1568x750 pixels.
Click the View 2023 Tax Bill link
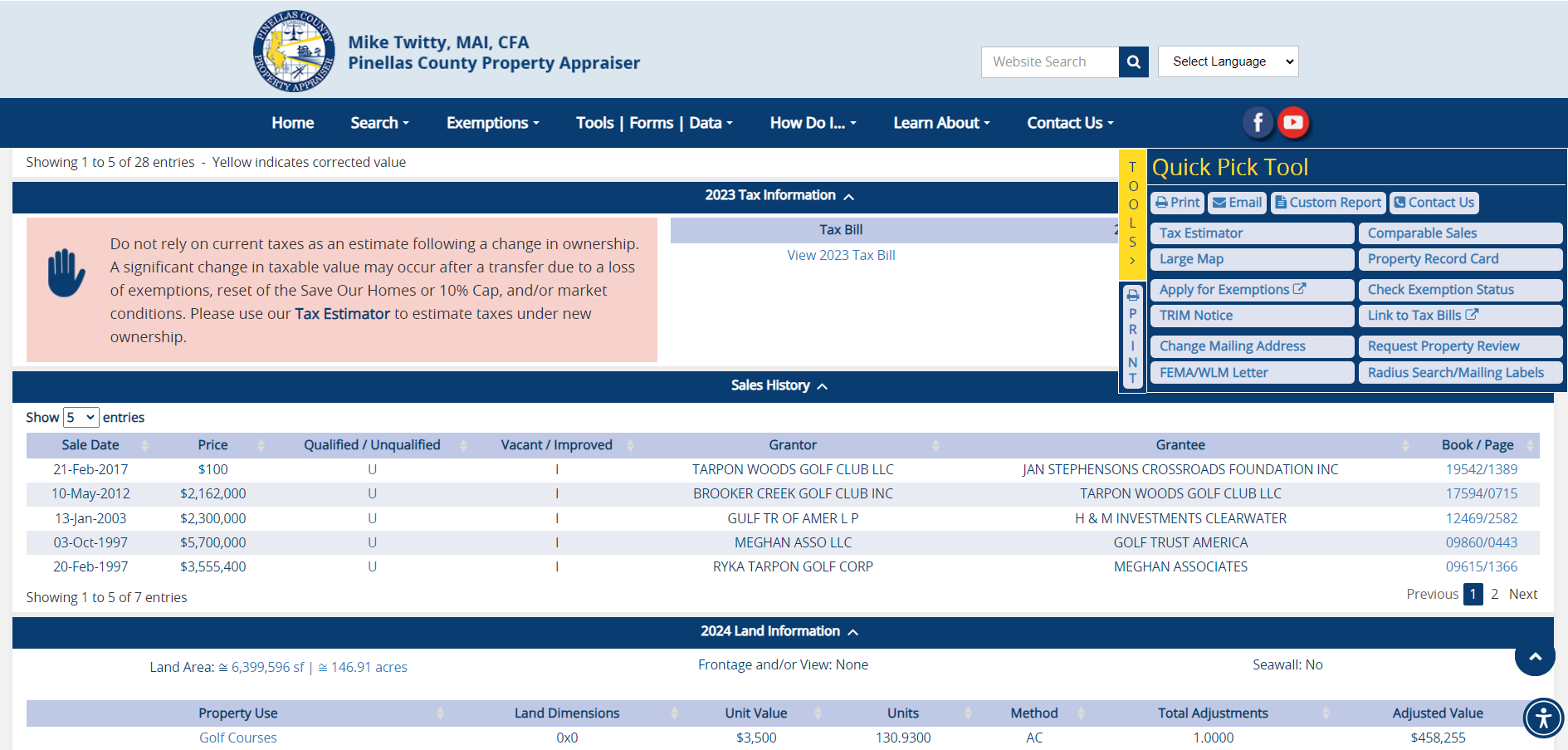[841, 255]
